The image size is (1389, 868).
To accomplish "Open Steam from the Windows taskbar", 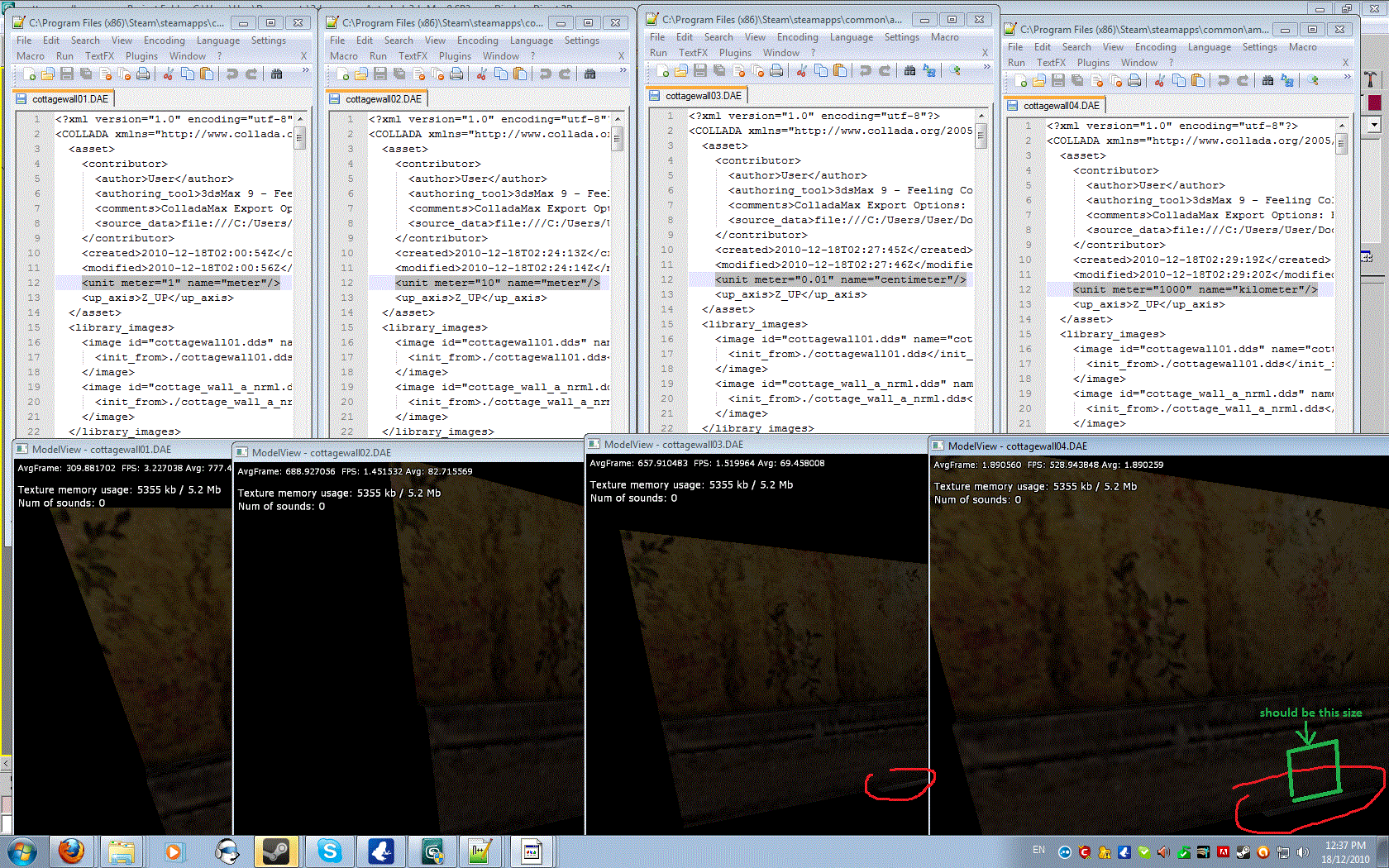I will [x=275, y=851].
